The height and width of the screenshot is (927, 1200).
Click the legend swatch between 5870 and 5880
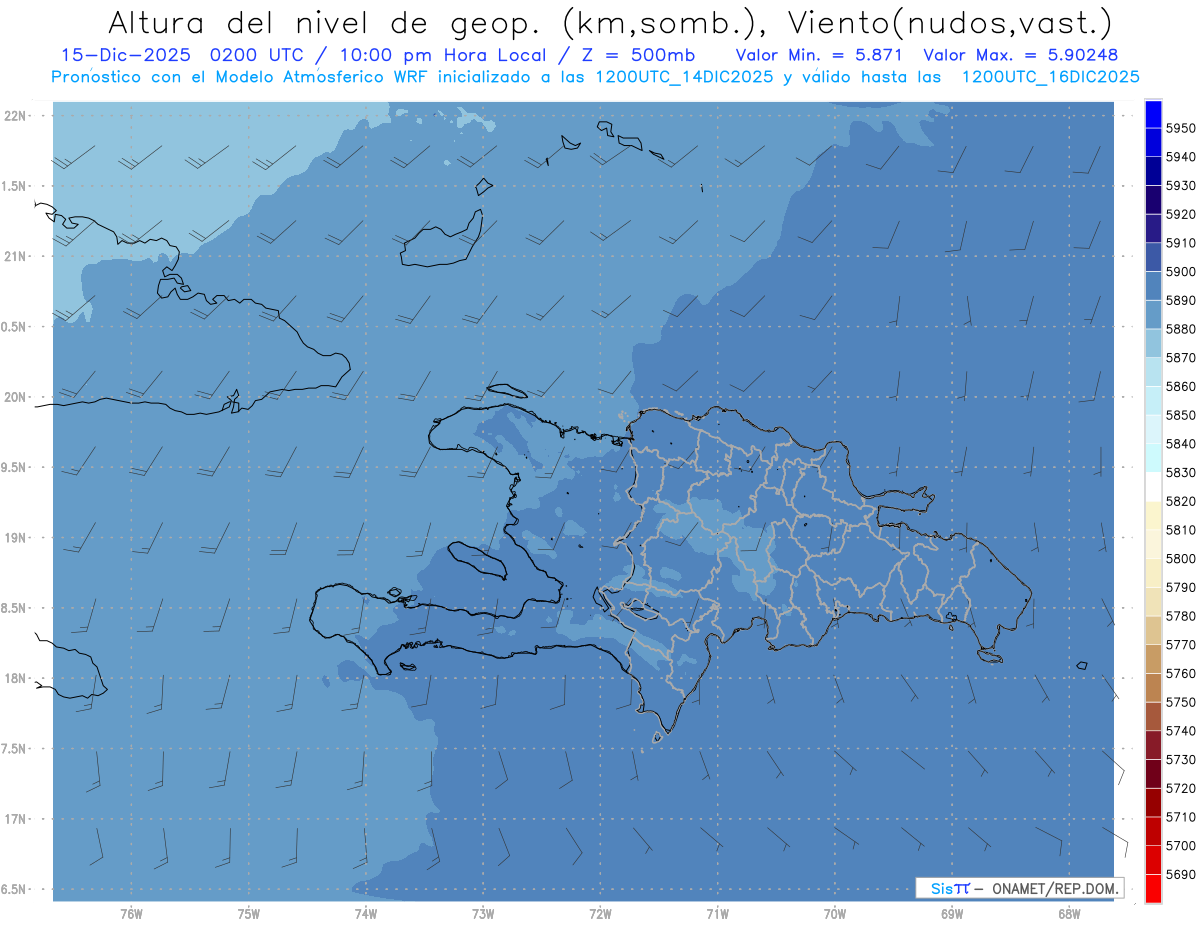(x=1153, y=343)
